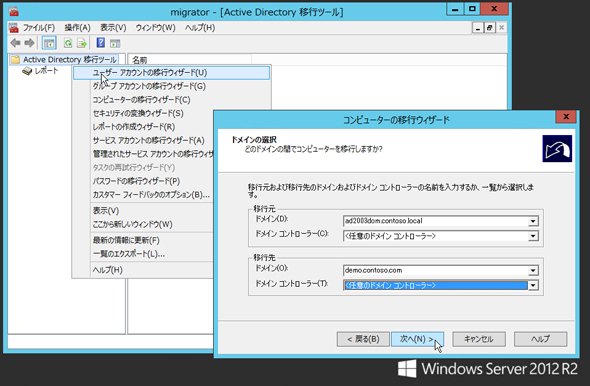Click the Refresh toolbar icon

pos(68,43)
